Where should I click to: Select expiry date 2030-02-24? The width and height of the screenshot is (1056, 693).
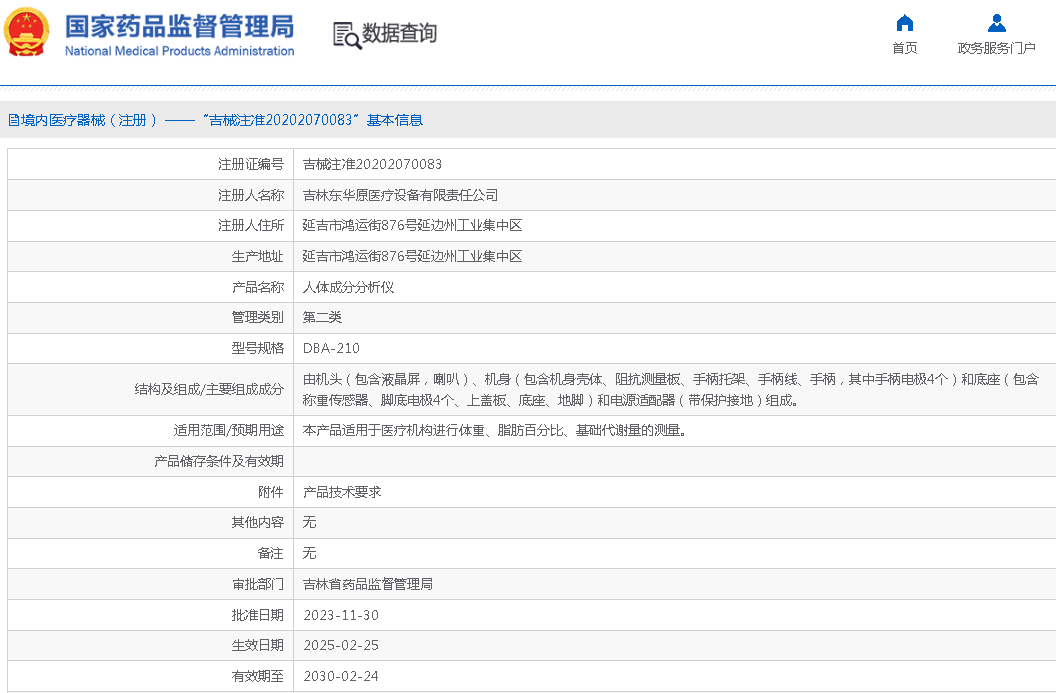(x=341, y=676)
